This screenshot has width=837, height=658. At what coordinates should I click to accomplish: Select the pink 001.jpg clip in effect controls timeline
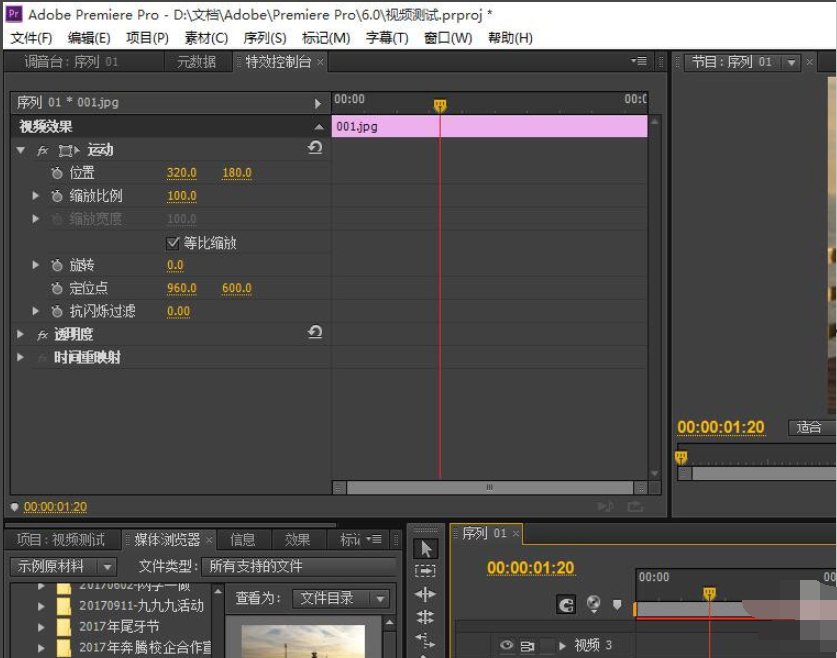(x=490, y=126)
